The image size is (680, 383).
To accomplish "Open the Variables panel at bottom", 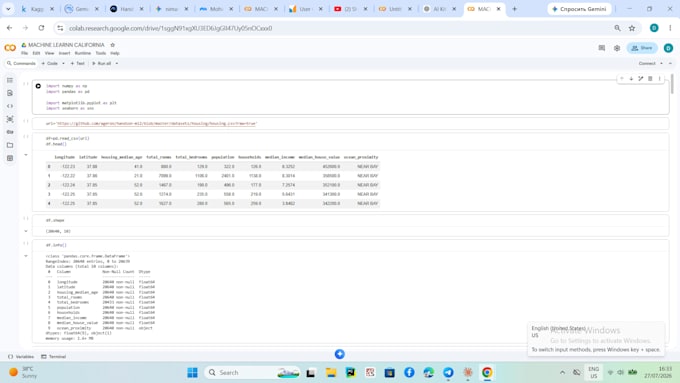I will 21,357.
